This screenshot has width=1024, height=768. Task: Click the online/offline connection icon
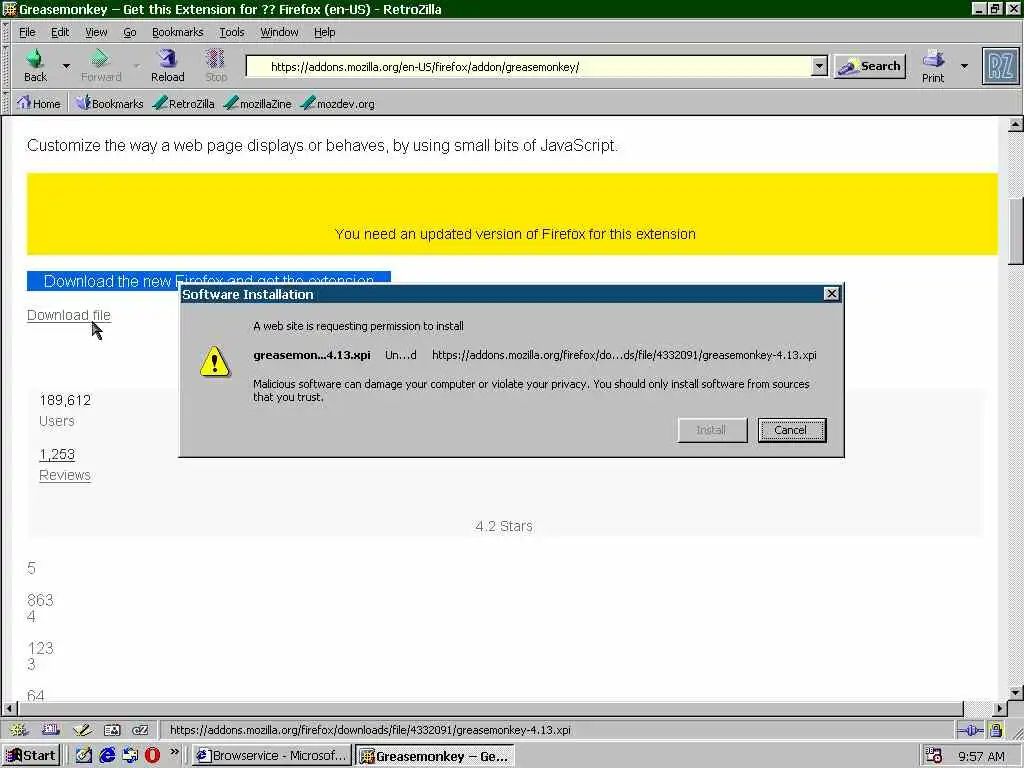969,730
